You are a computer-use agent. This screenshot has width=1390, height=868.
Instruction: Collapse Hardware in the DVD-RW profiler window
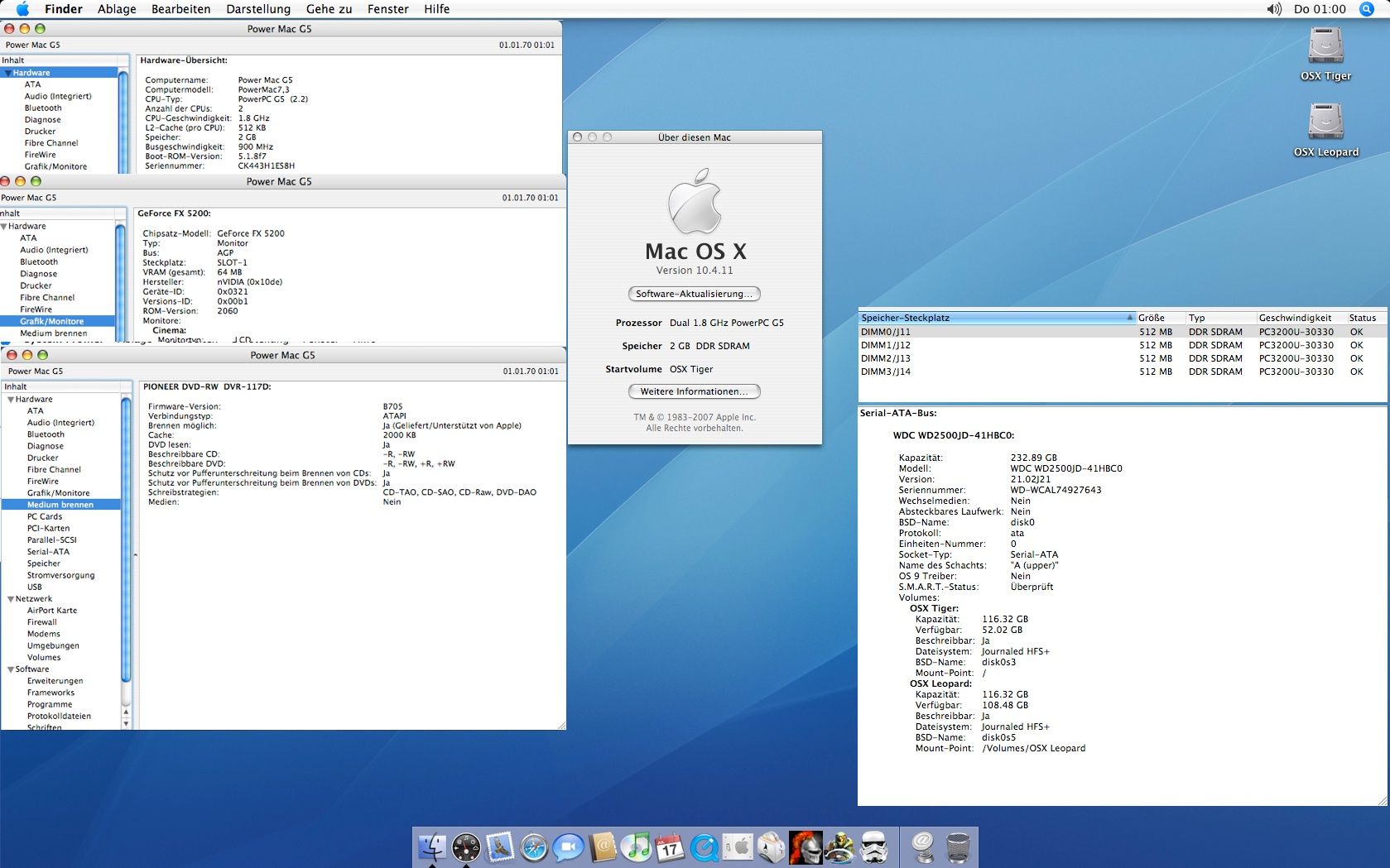11,399
